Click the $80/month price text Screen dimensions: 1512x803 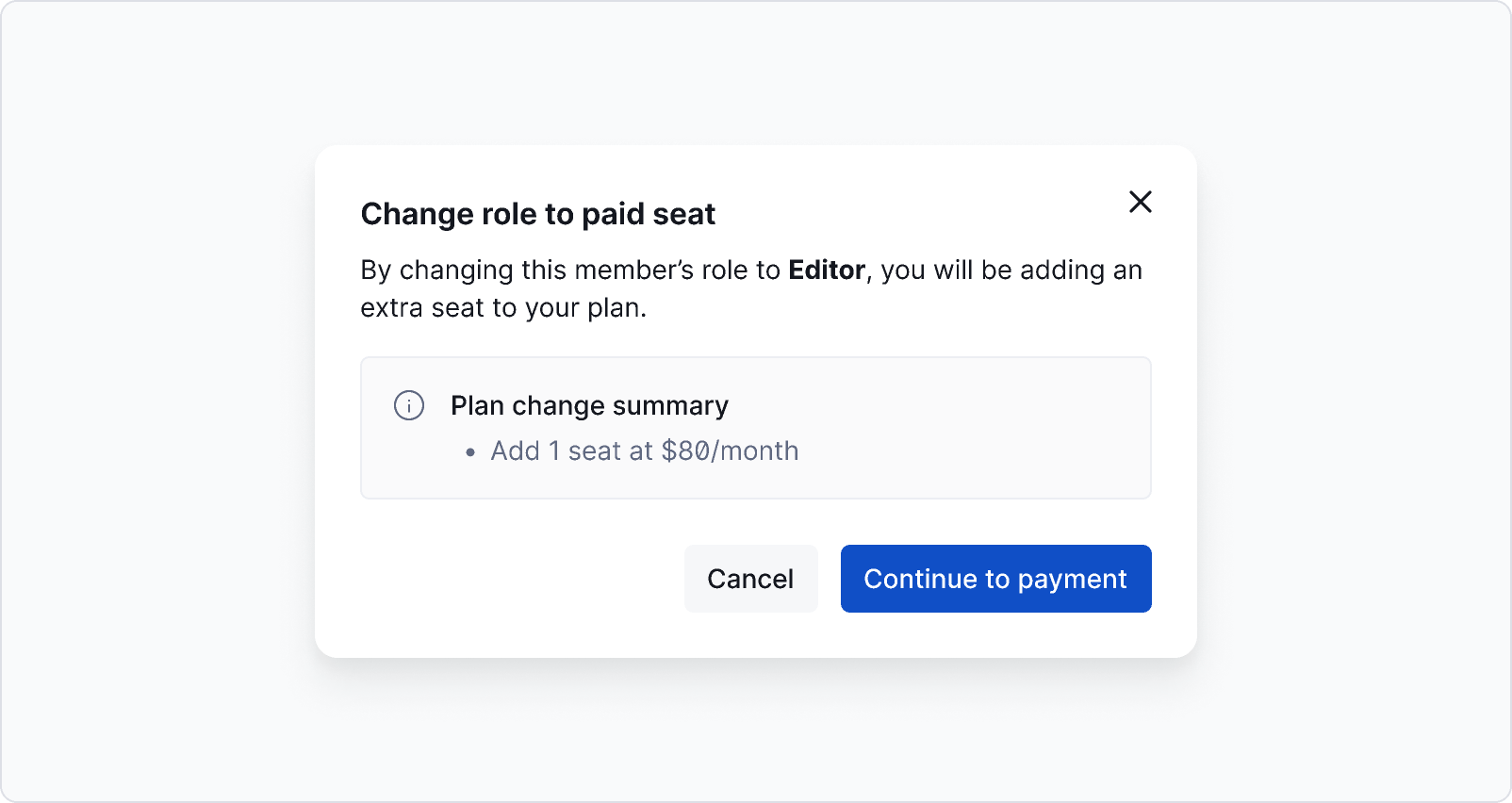730,451
